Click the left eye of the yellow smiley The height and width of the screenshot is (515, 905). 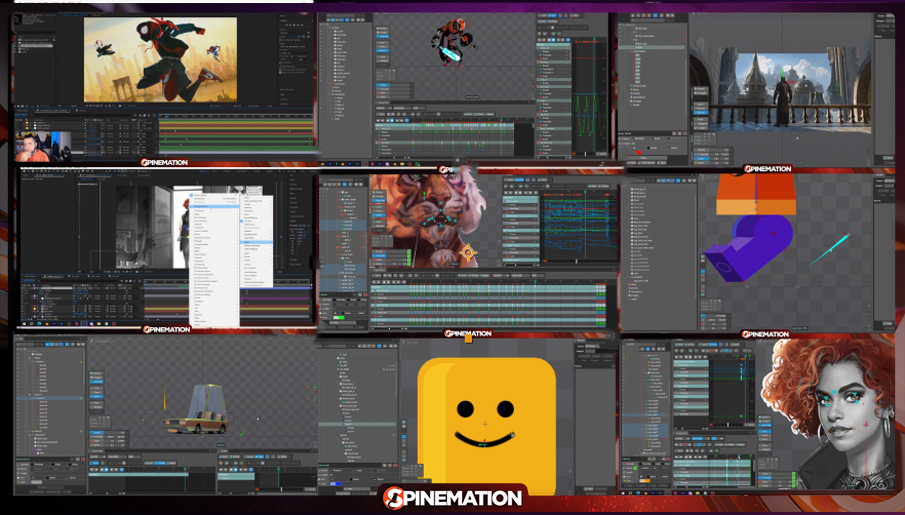pyautogui.click(x=465, y=409)
